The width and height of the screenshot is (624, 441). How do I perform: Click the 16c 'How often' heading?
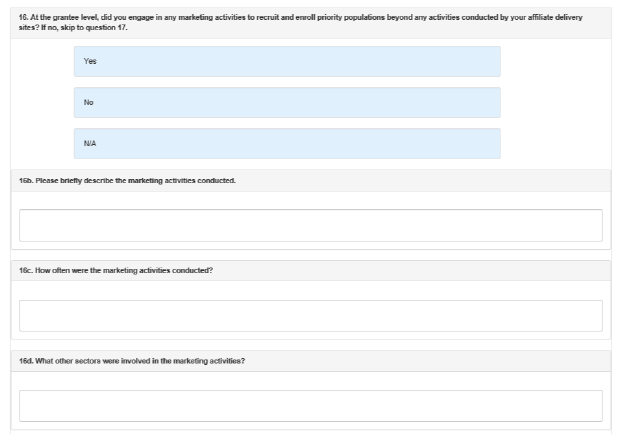(x=116, y=271)
